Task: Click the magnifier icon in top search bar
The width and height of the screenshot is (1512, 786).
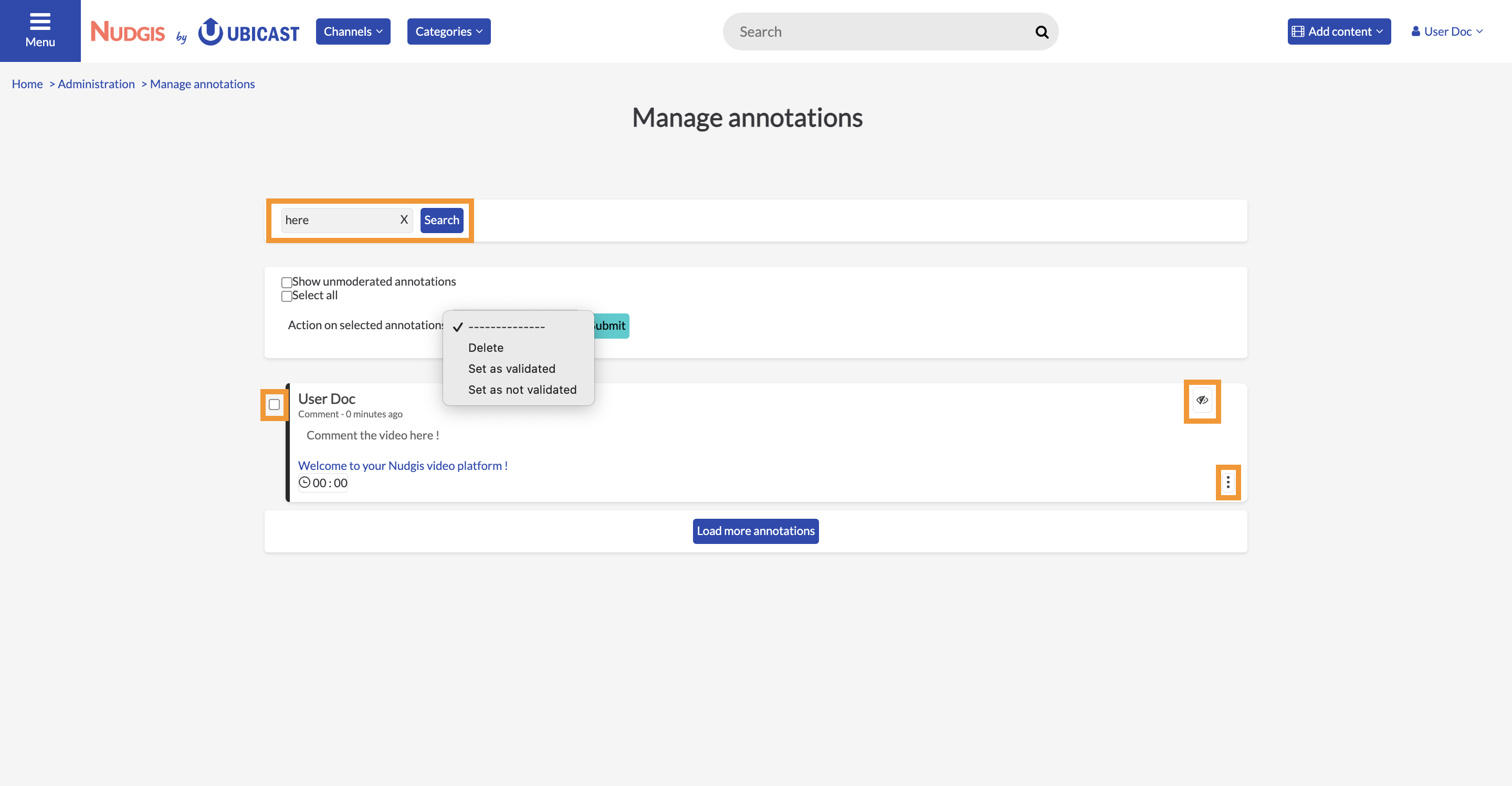Action: pyautogui.click(x=1042, y=32)
